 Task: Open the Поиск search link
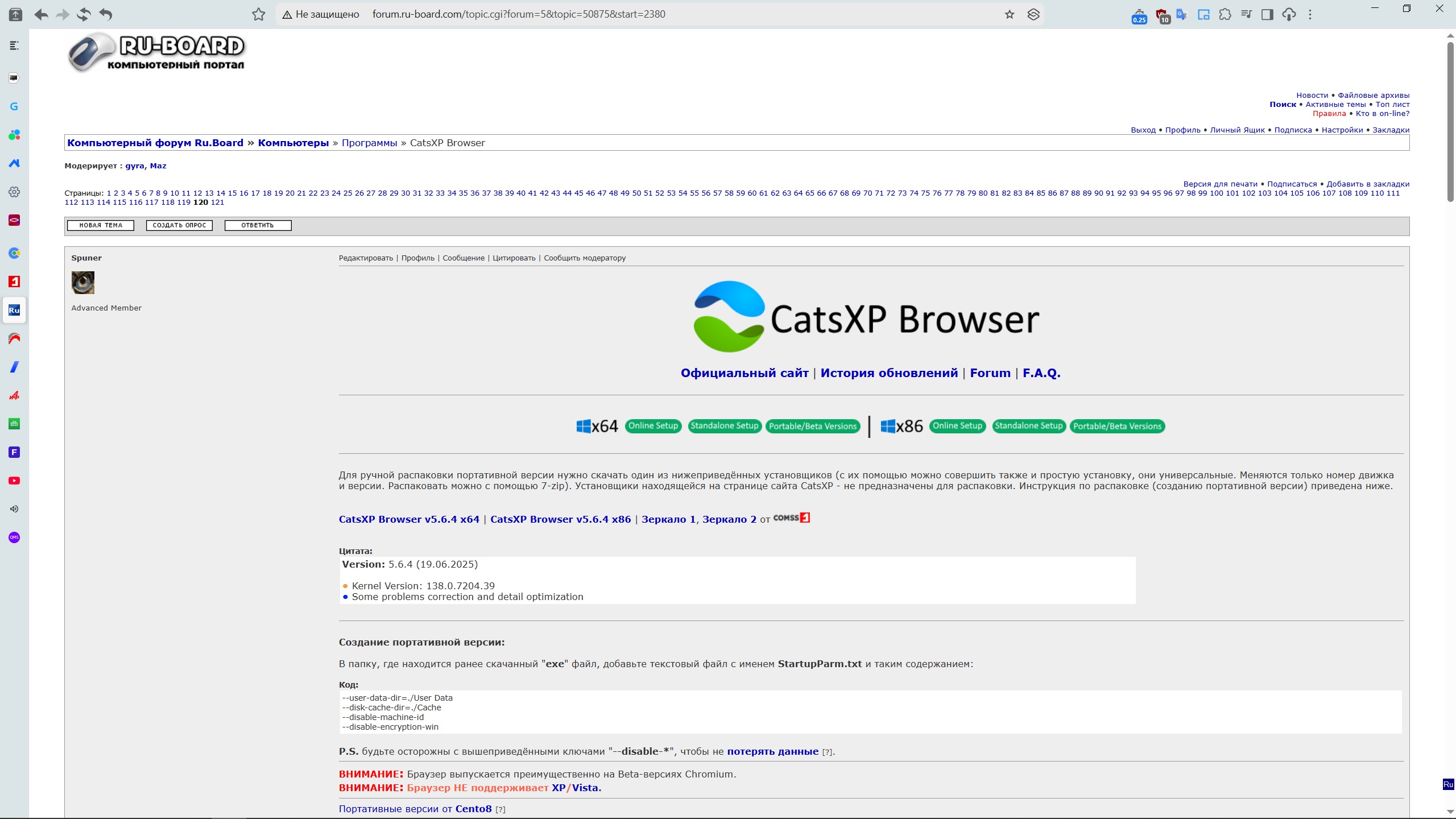pyautogui.click(x=1283, y=104)
